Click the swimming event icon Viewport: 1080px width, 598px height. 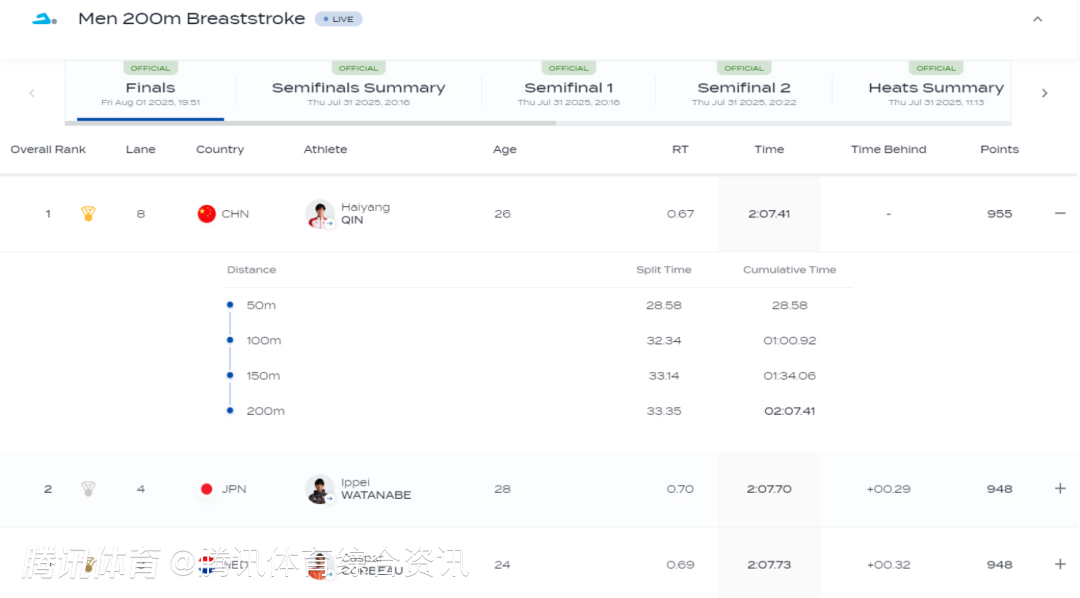44,19
